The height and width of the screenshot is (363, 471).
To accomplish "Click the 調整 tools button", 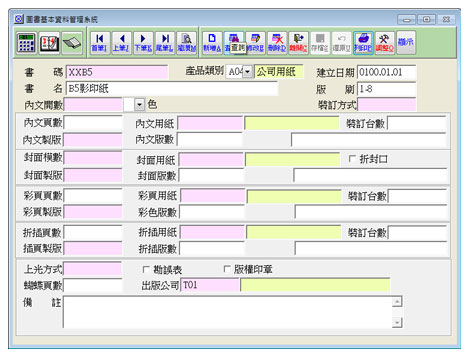I will (x=385, y=43).
